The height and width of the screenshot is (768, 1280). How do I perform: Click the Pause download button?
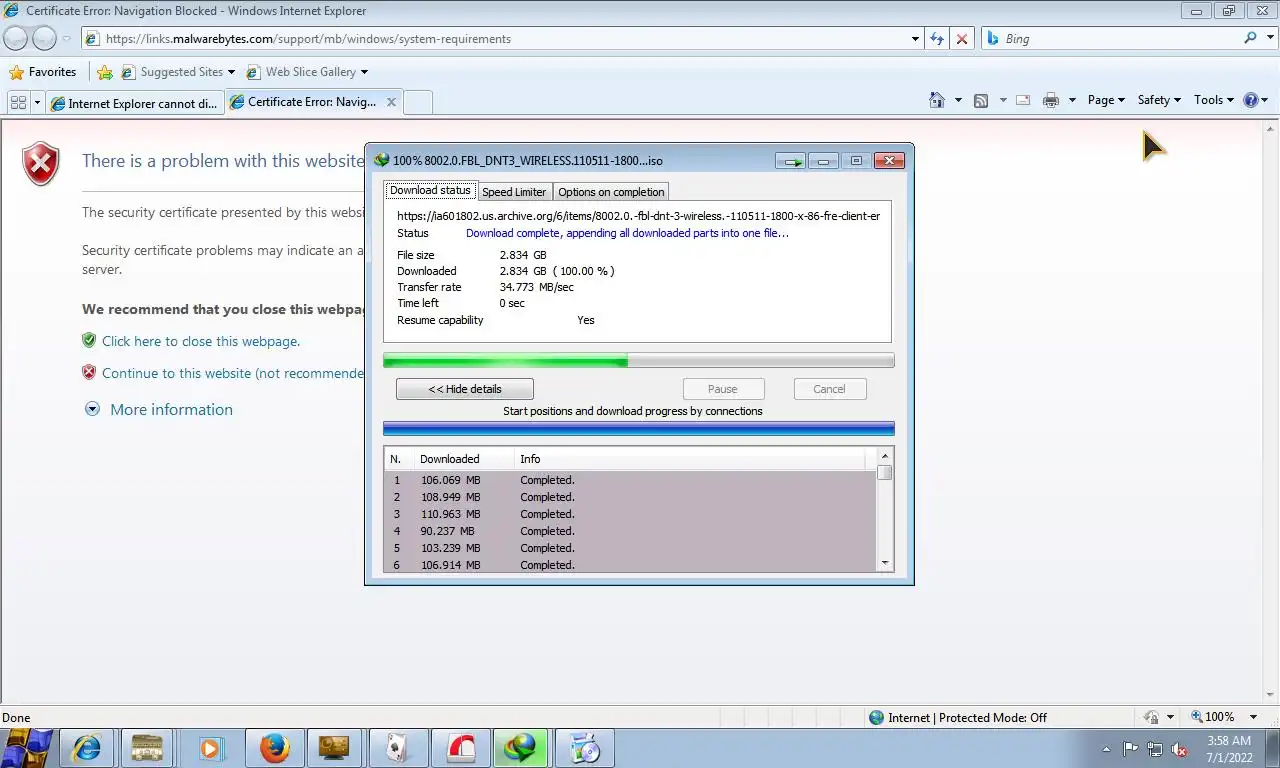click(723, 389)
